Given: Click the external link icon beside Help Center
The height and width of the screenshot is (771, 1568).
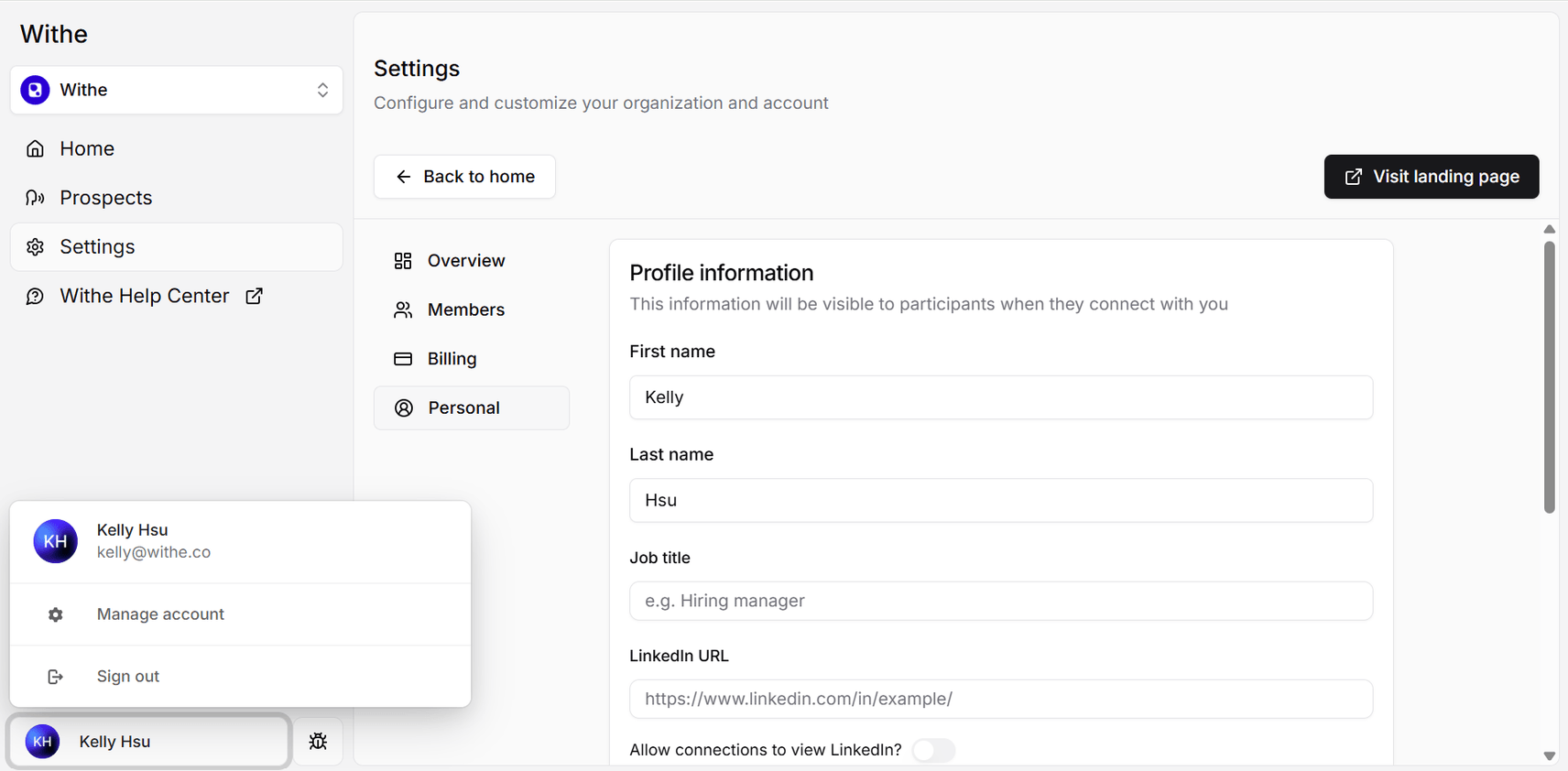Looking at the screenshot, I should [x=254, y=296].
